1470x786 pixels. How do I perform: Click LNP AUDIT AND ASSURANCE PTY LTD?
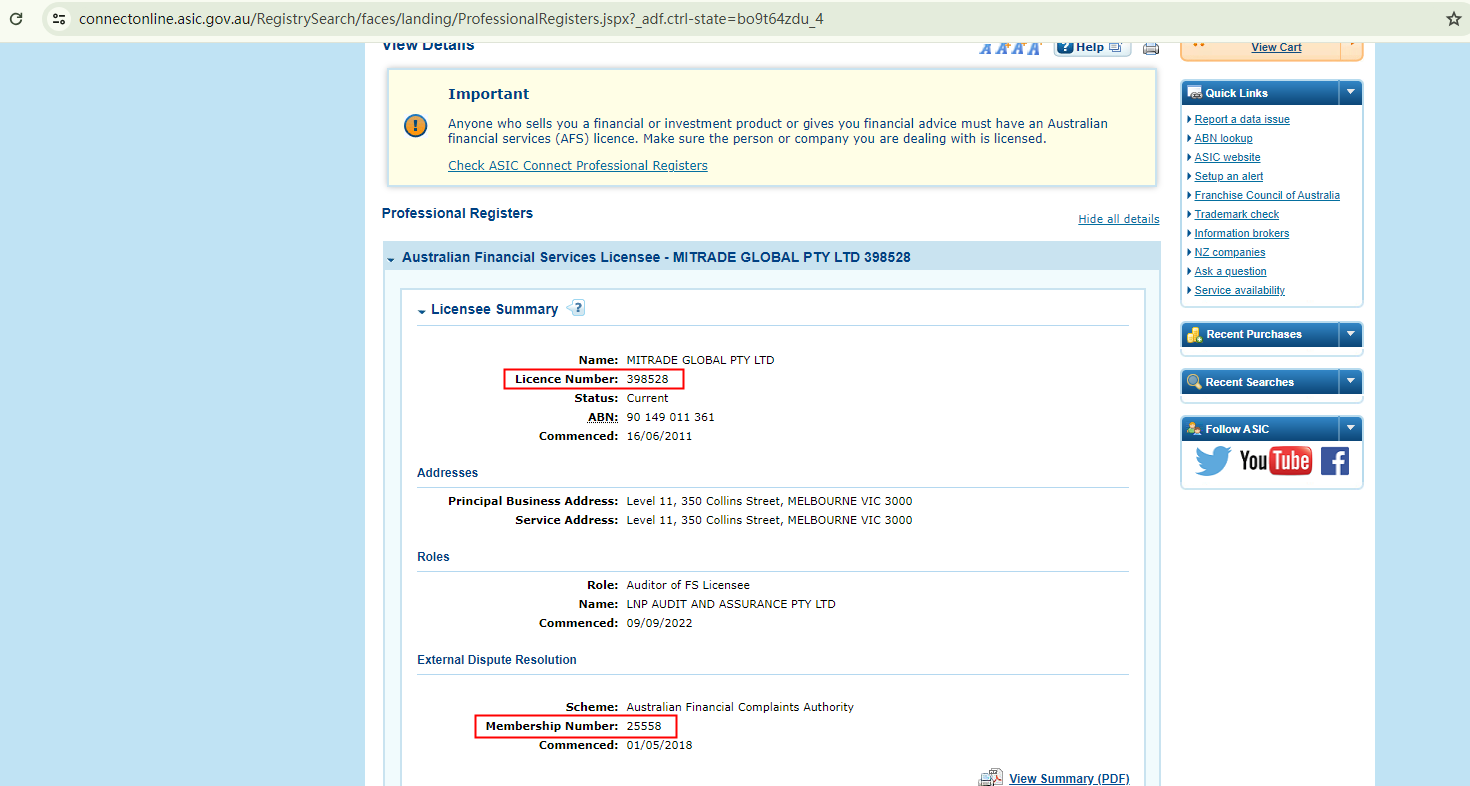pyautogui.click(x=731, y=604)
